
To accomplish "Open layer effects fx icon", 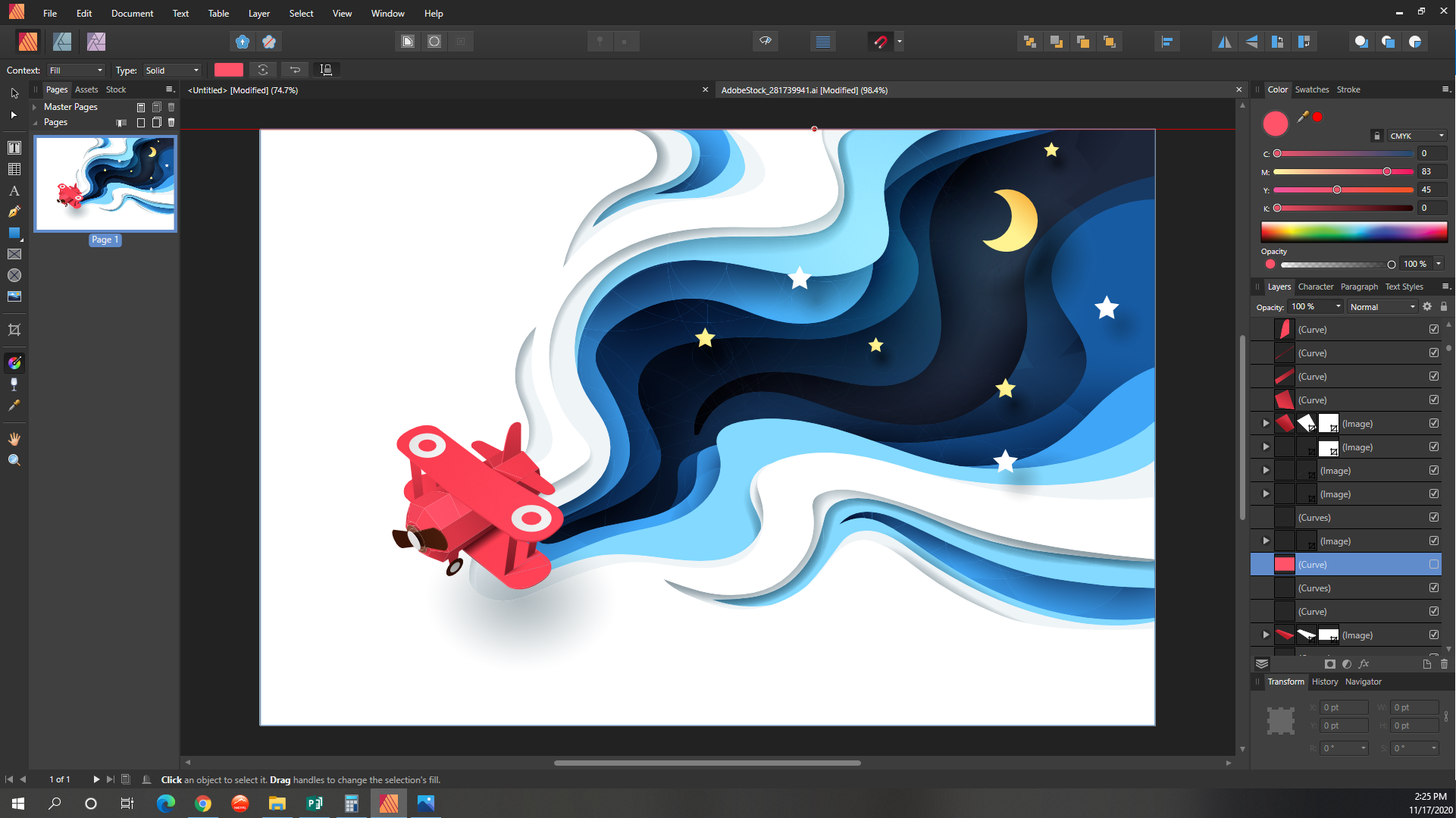I will coord(1364,664).
